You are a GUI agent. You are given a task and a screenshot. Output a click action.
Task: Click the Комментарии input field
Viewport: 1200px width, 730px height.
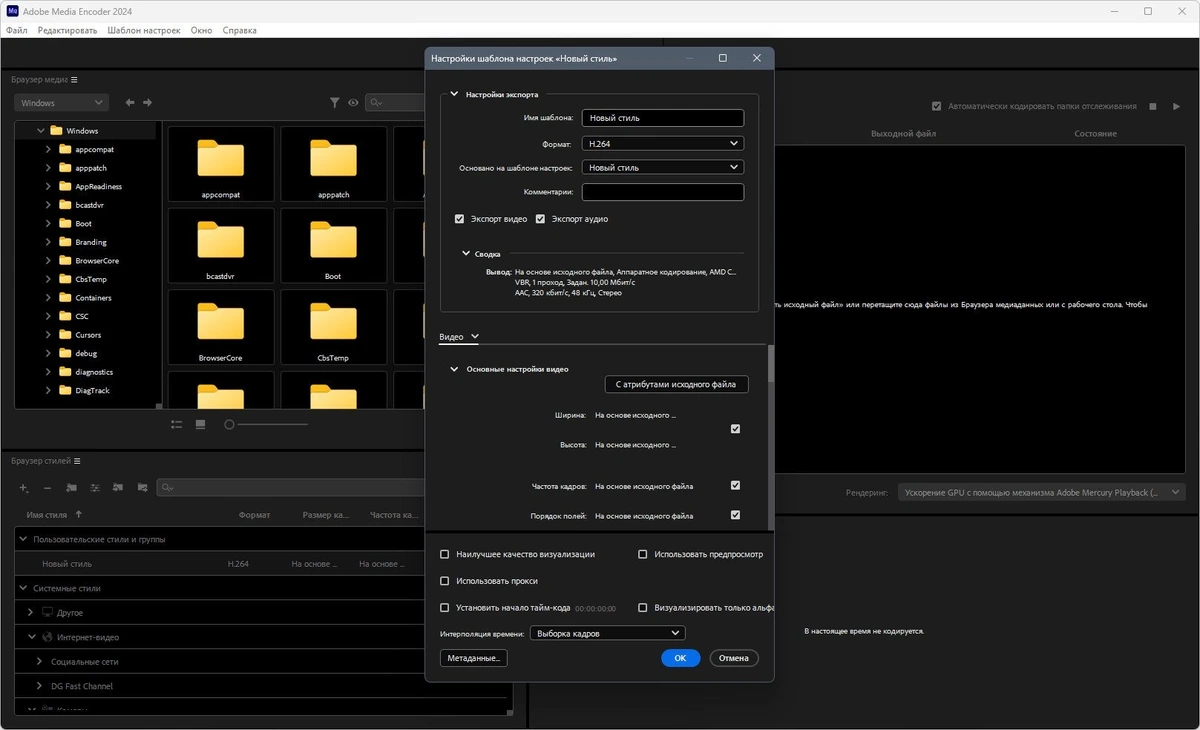(663, 192)
